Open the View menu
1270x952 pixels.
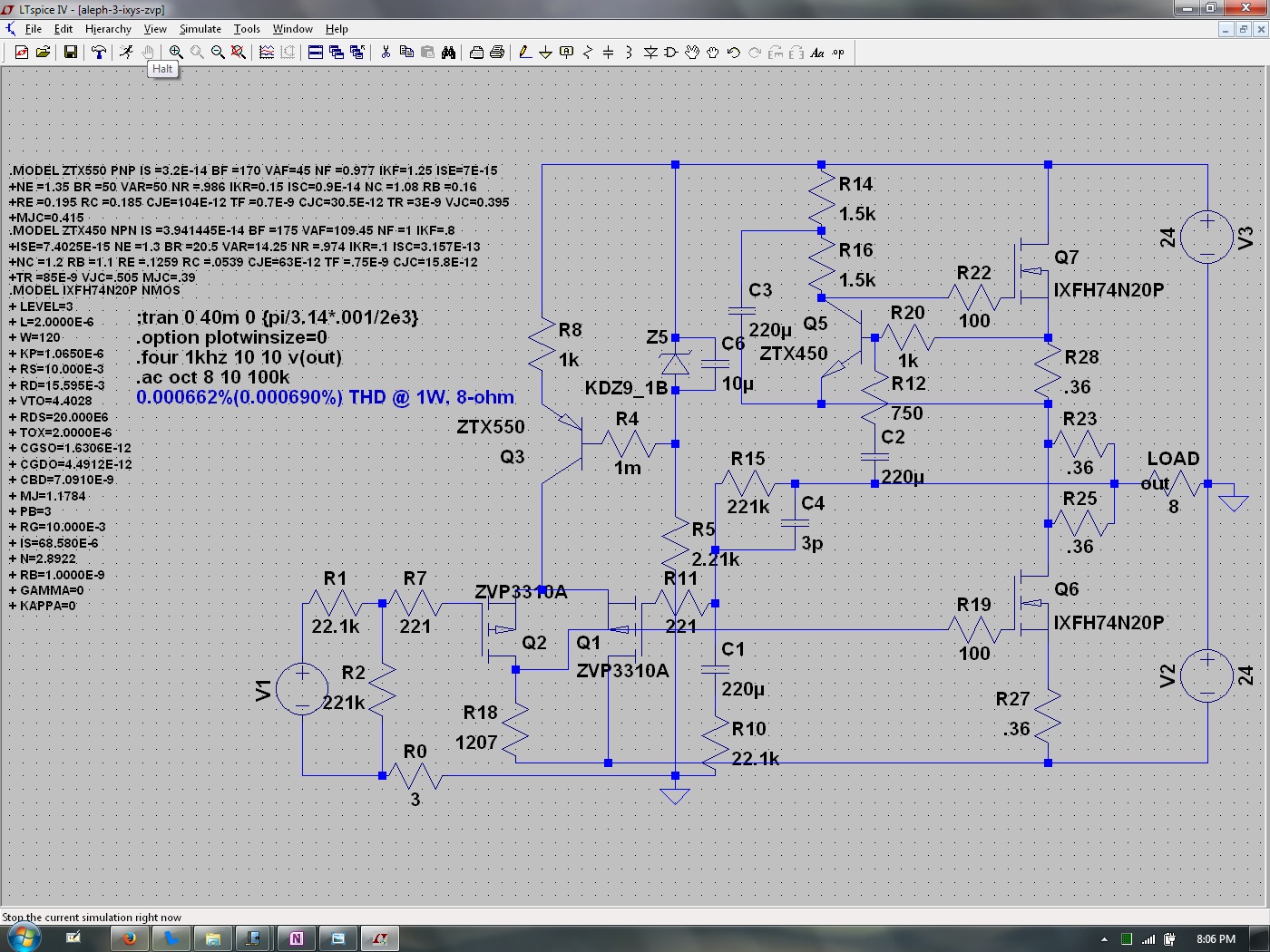coord(155,29)
